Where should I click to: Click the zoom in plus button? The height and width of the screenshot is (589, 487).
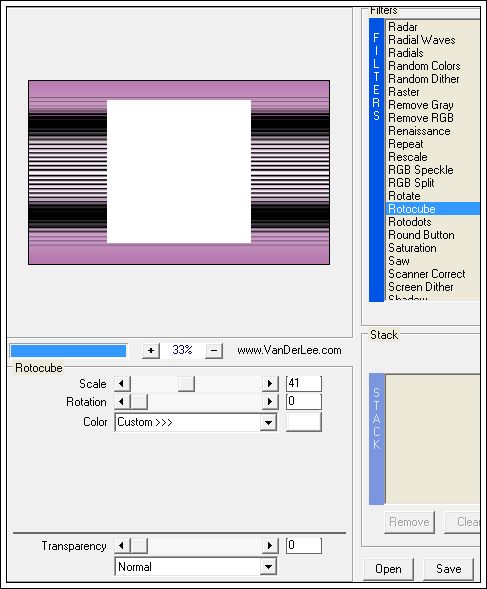tap(151, 350)
